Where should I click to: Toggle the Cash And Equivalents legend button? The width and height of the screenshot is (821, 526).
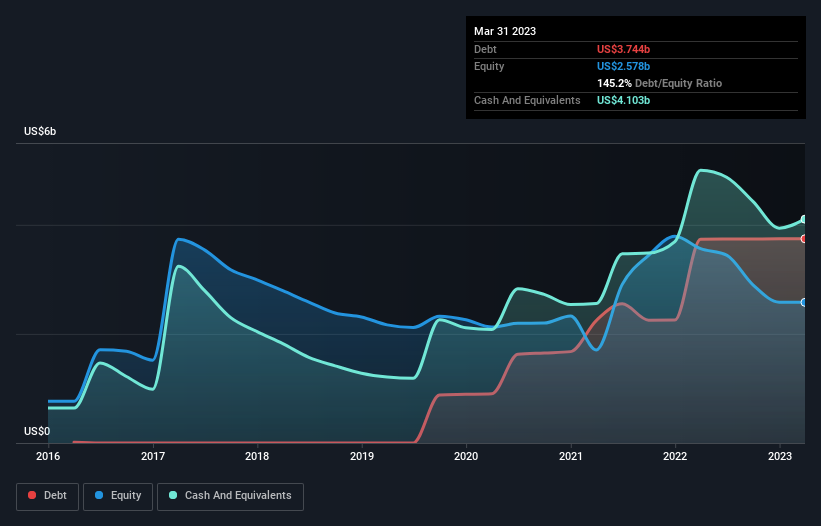click(x=230, y=496)
